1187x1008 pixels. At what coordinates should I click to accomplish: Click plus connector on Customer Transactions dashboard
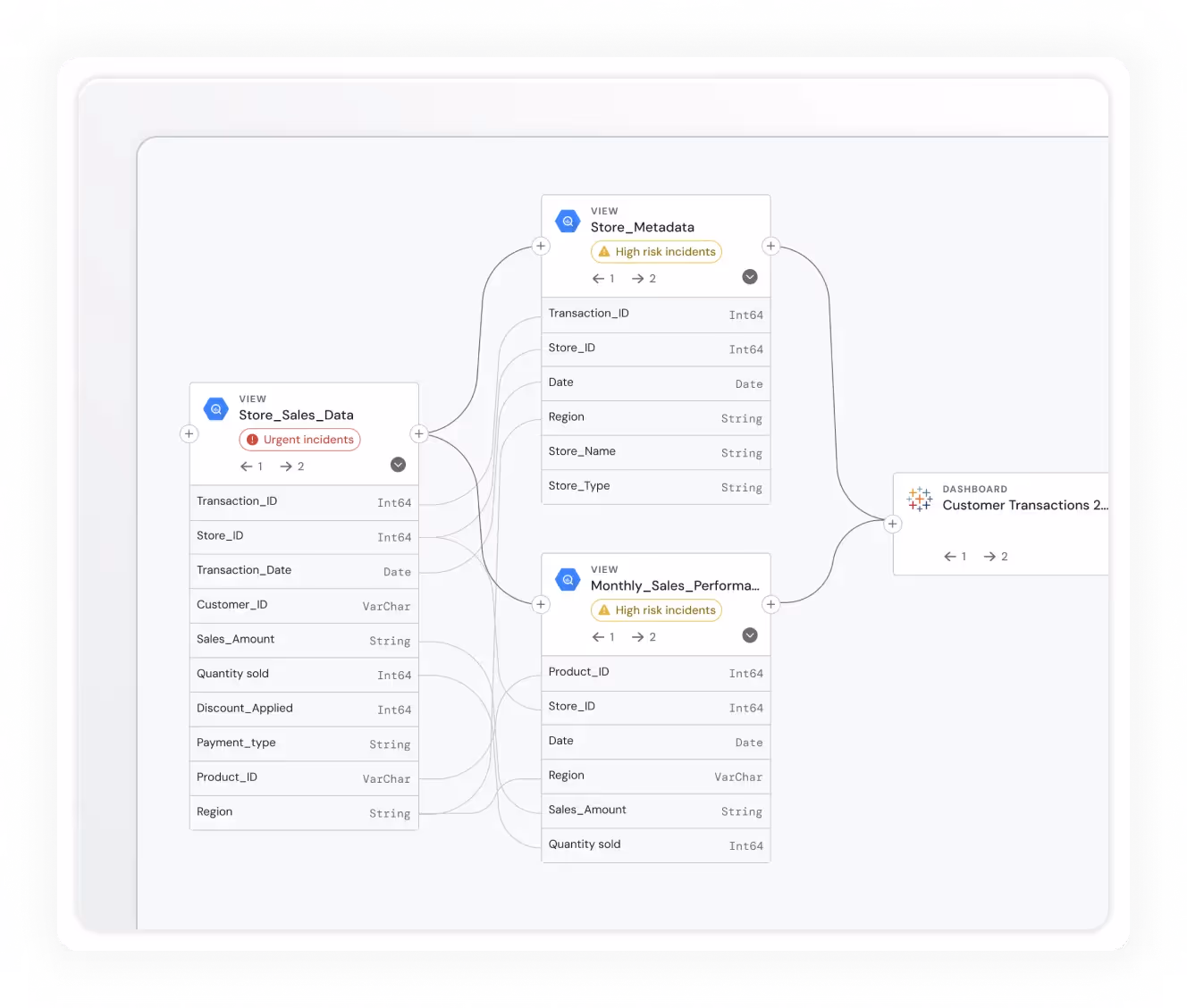pos(892,524)
